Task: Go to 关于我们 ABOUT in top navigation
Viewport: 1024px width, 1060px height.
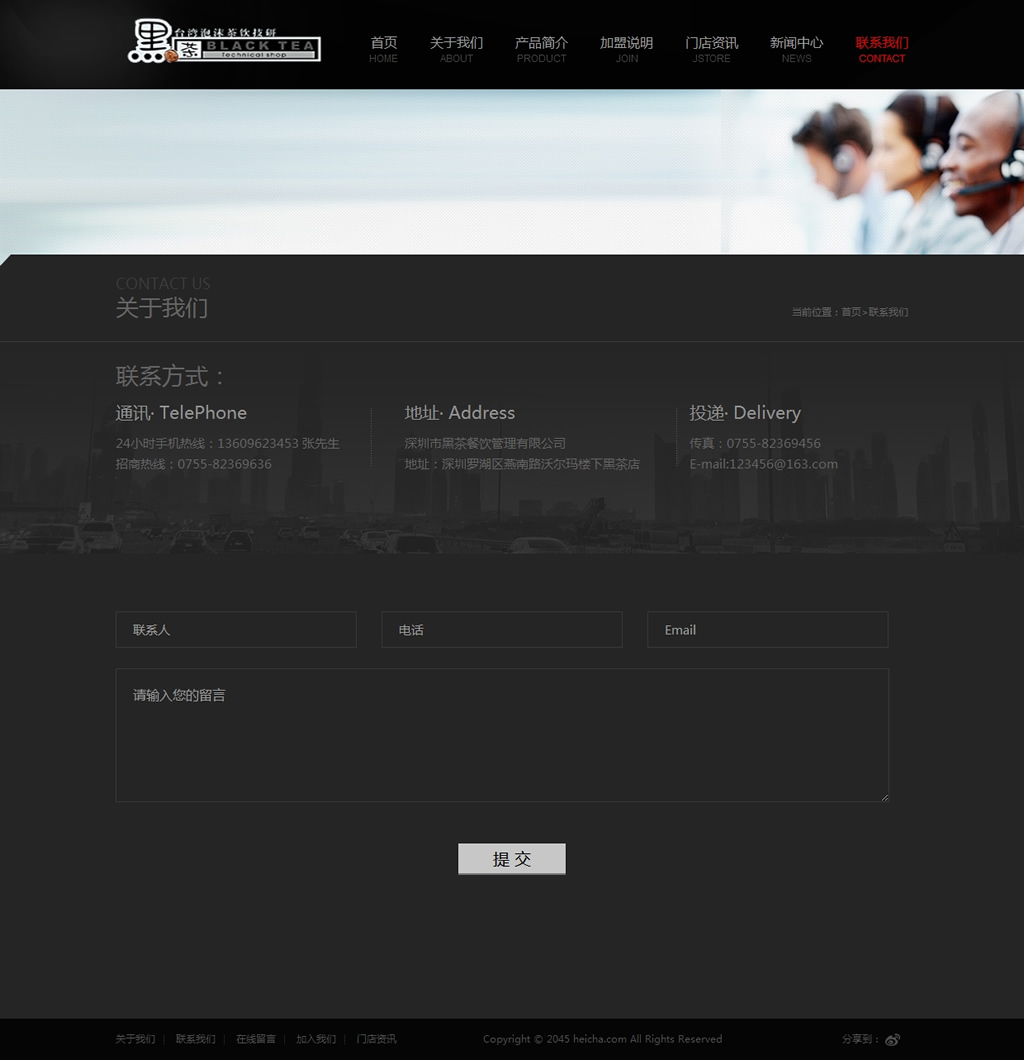Action: (456, 49)
